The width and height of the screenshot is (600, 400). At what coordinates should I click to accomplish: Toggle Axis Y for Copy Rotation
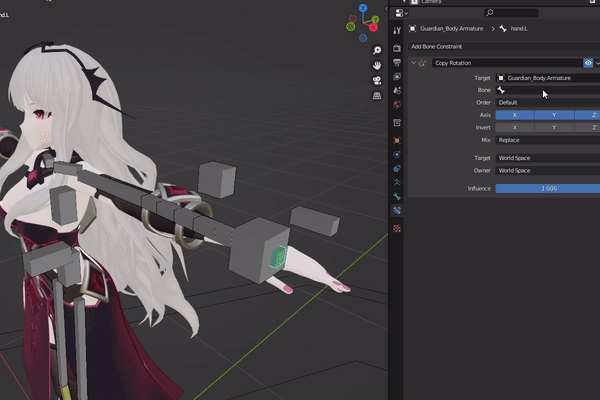click(554, 115)
